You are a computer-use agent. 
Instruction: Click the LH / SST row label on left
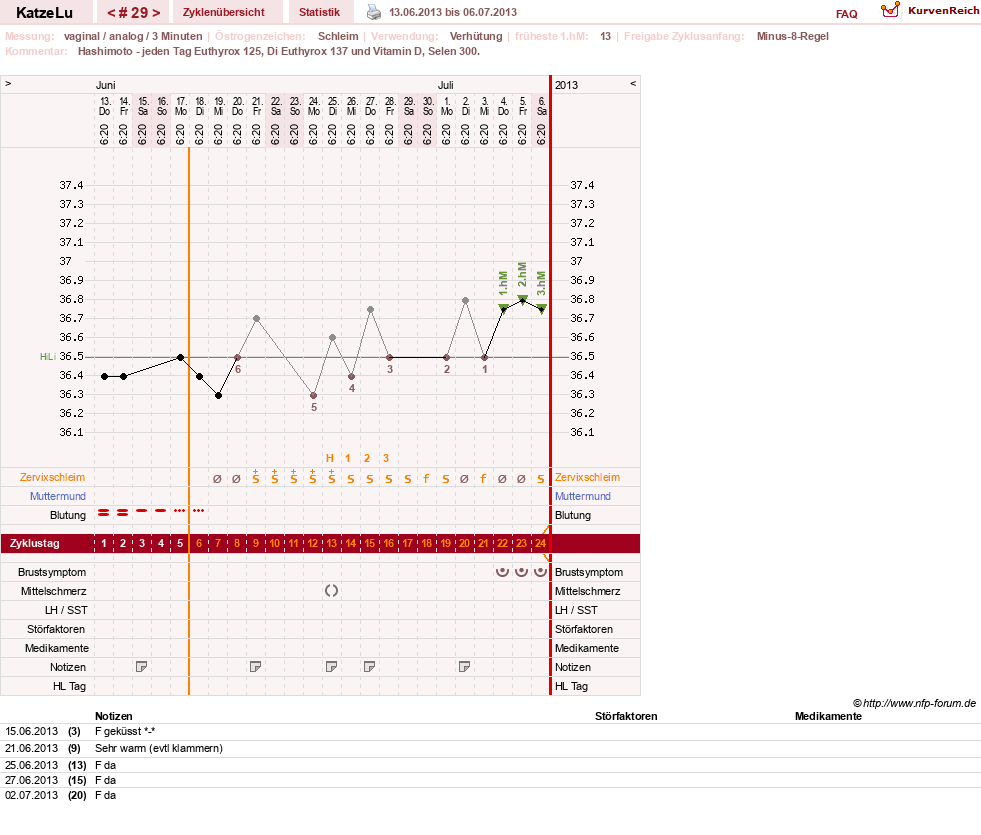coord(66,610)
